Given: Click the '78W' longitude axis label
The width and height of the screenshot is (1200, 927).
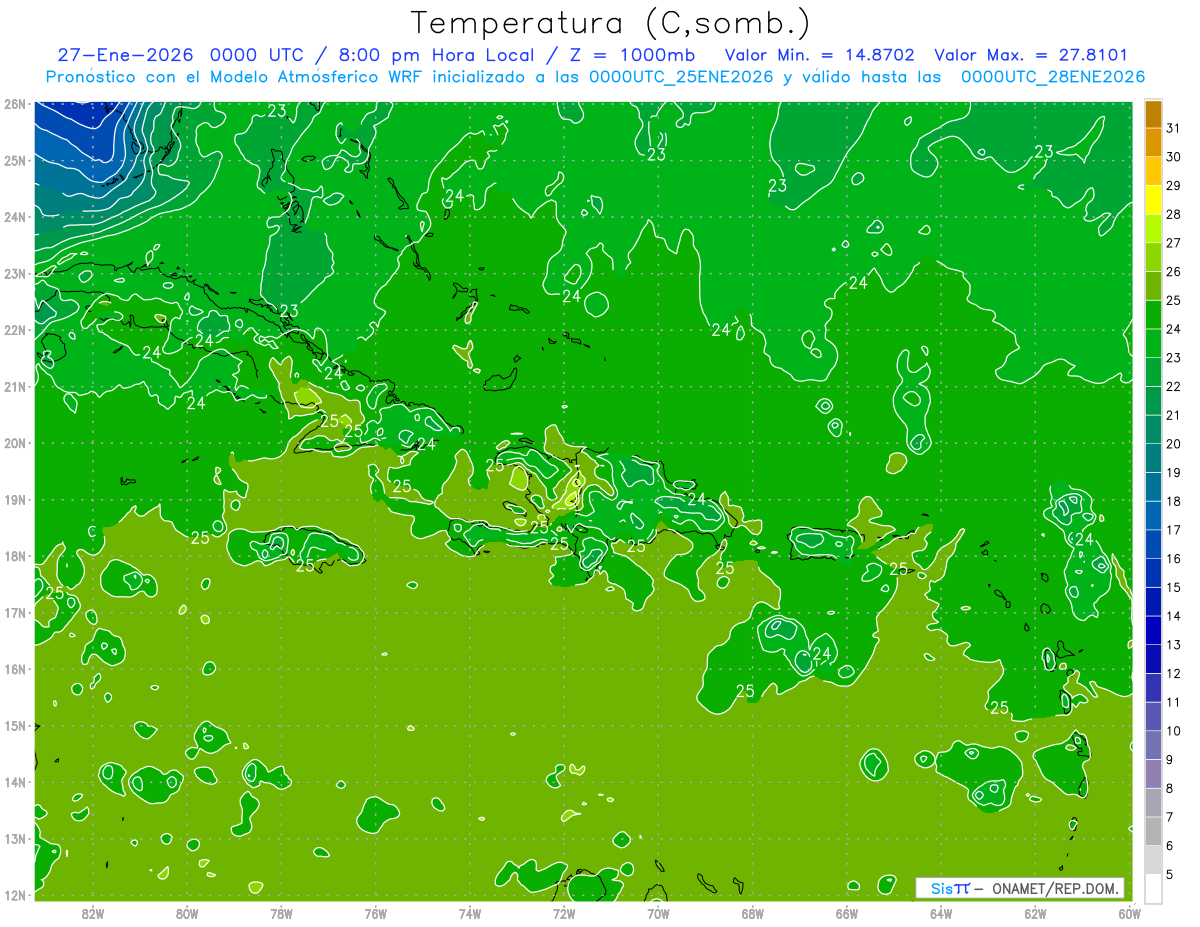Looking at the screenshot, I should tap(281, 913).
